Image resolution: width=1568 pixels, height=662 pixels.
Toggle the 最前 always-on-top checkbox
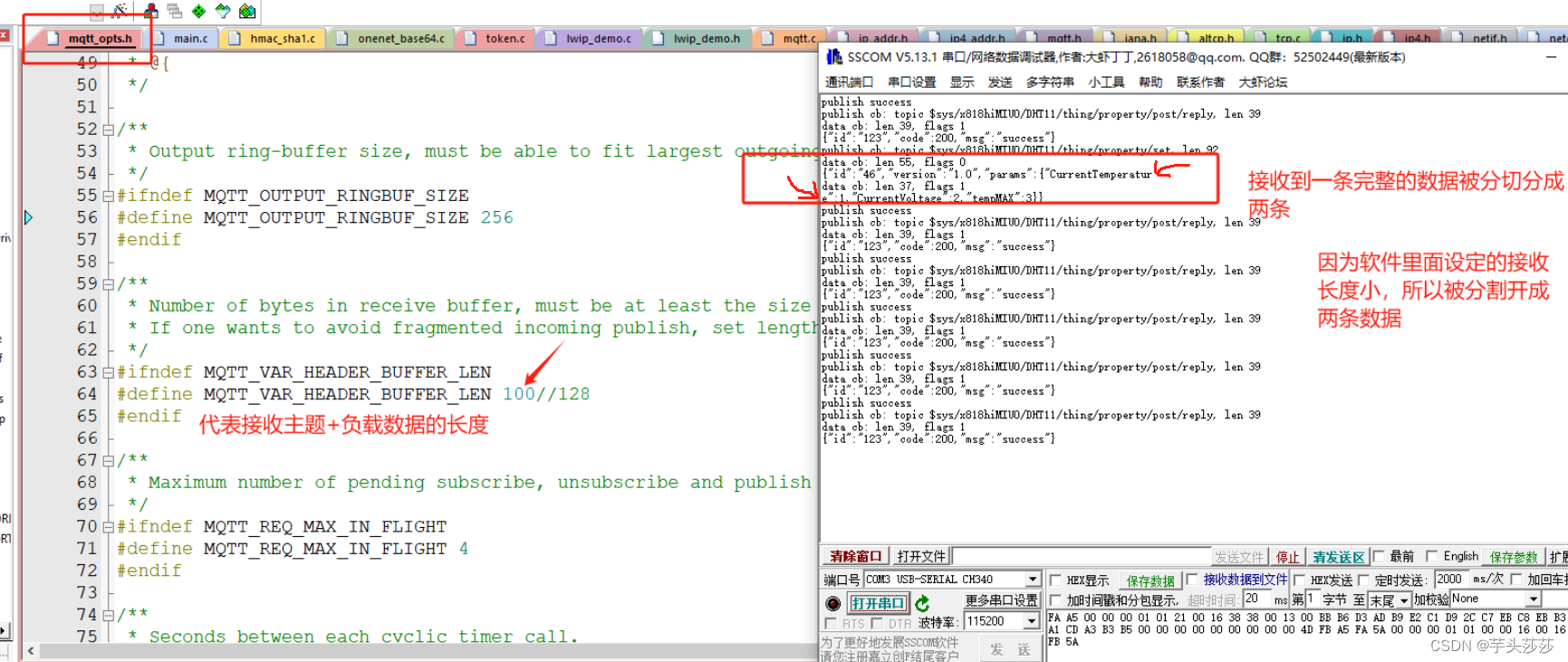pyautogui.click(x=1379, y=556)
